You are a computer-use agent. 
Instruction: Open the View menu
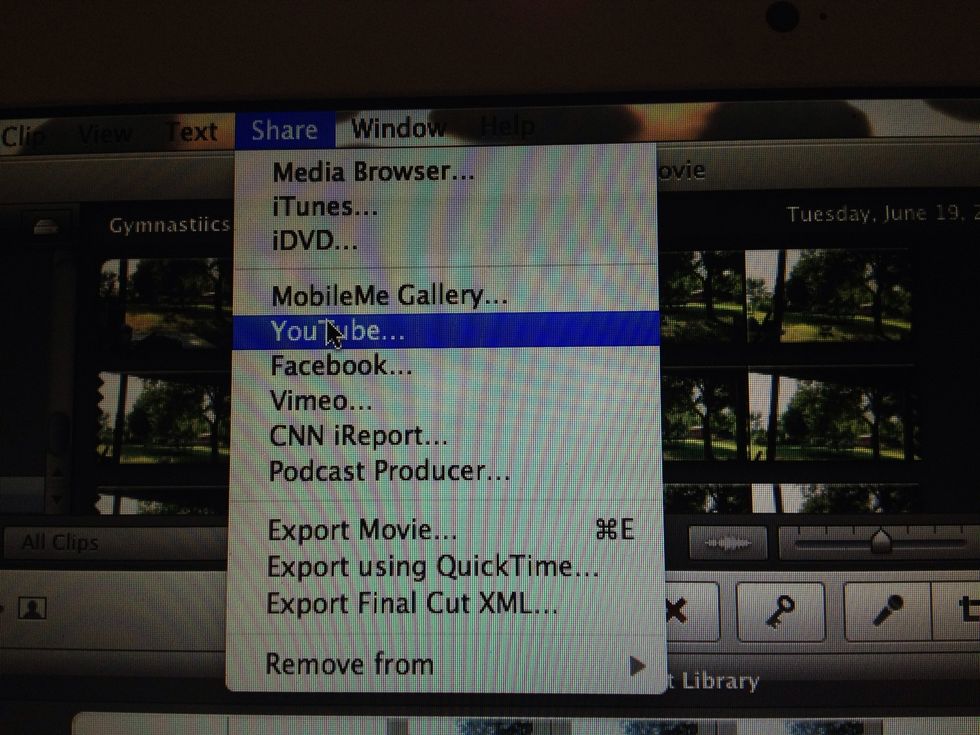click(104, 133)
